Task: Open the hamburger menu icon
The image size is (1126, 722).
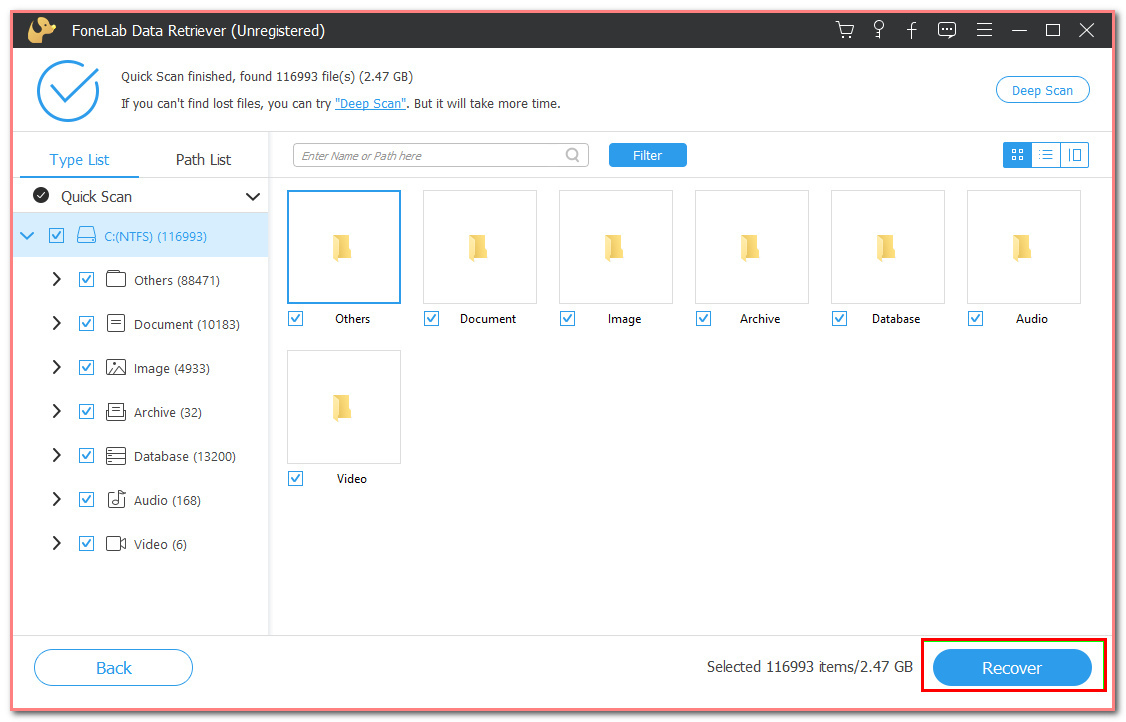Action: (x=985, y=30)
